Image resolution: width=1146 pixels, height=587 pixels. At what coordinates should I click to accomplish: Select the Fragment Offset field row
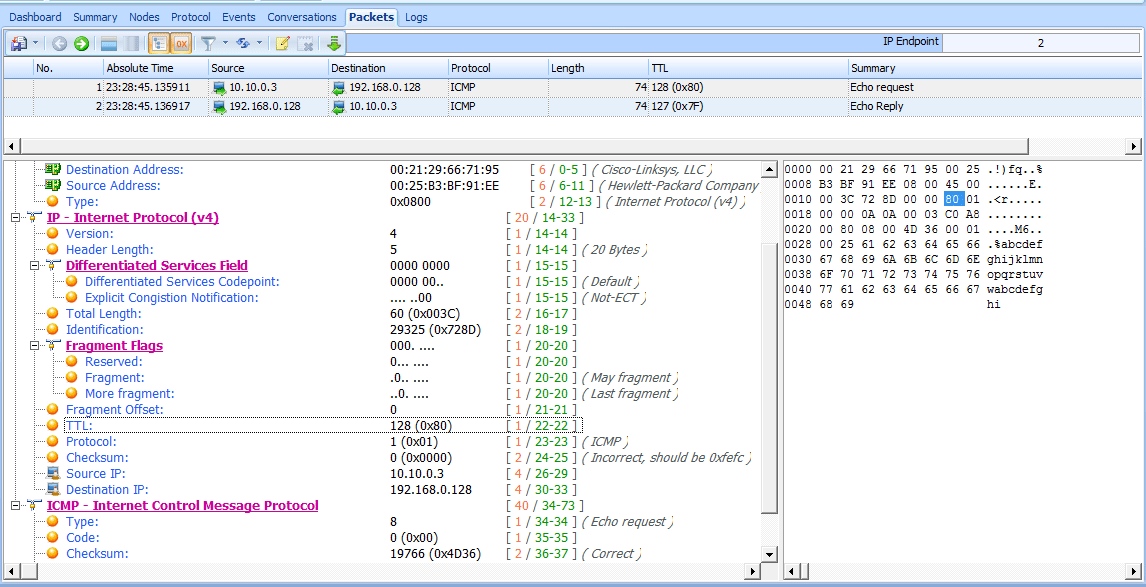[x=311, y=409]
